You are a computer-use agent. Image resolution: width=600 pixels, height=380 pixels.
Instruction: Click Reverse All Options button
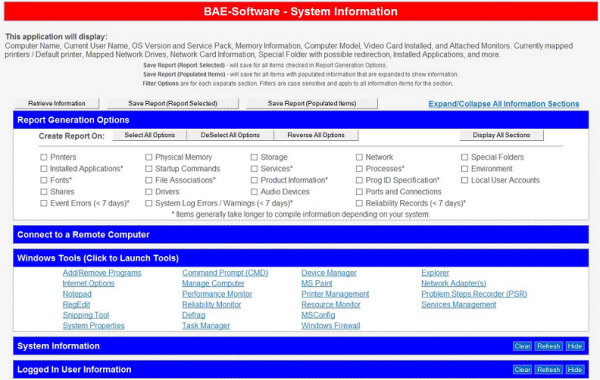[x=316, y=135]
